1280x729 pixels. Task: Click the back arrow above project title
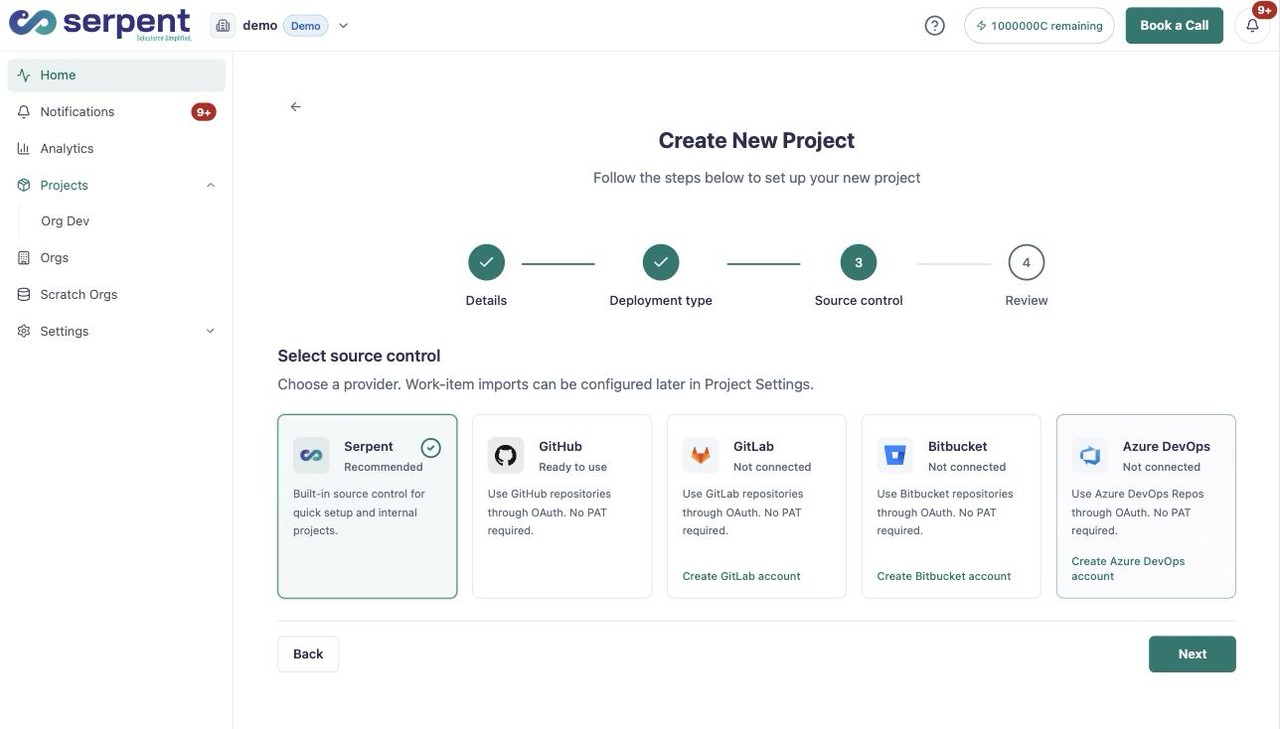(x=295, y=106)
